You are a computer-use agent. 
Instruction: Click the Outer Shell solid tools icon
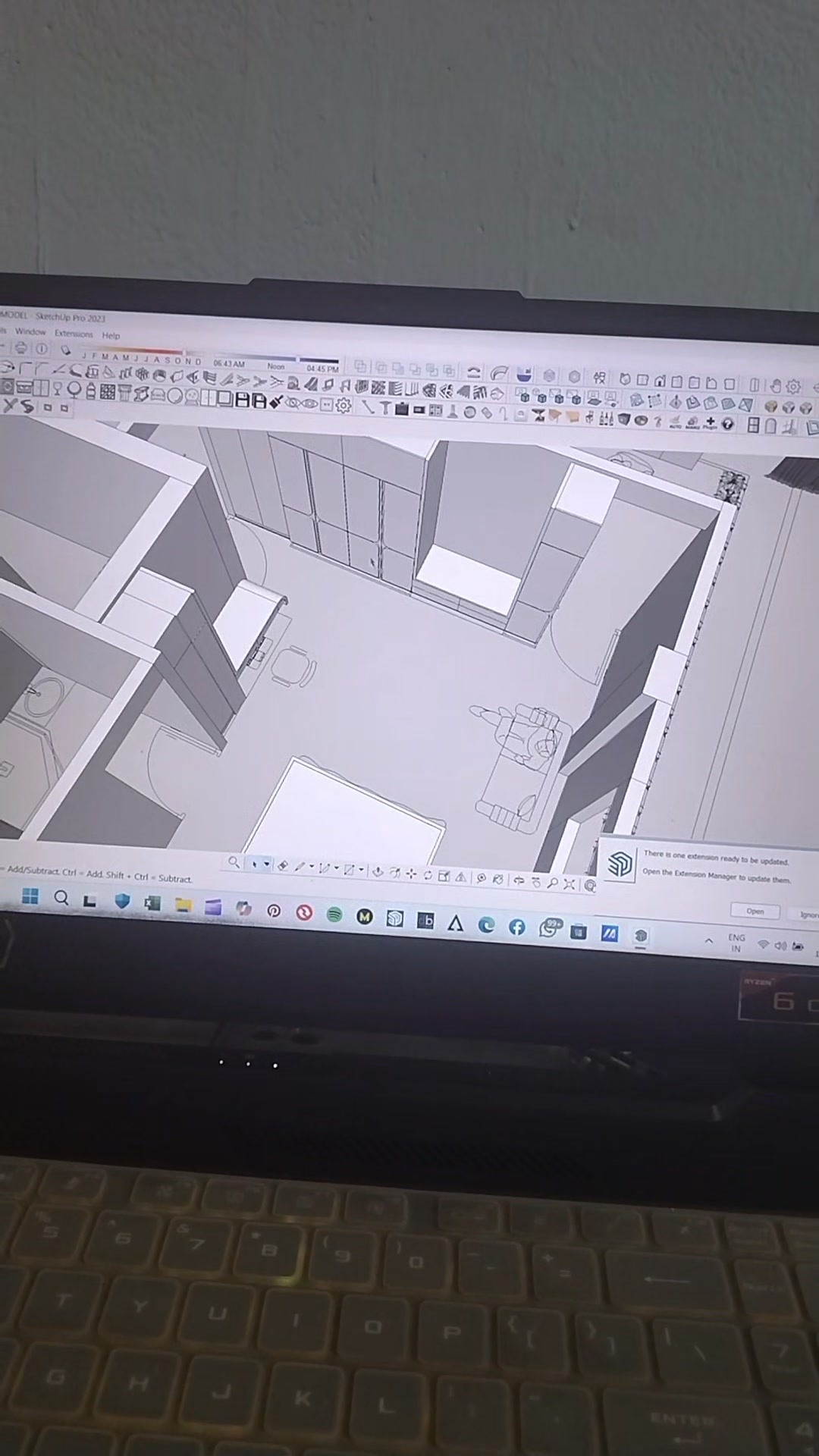coord(361,368)
